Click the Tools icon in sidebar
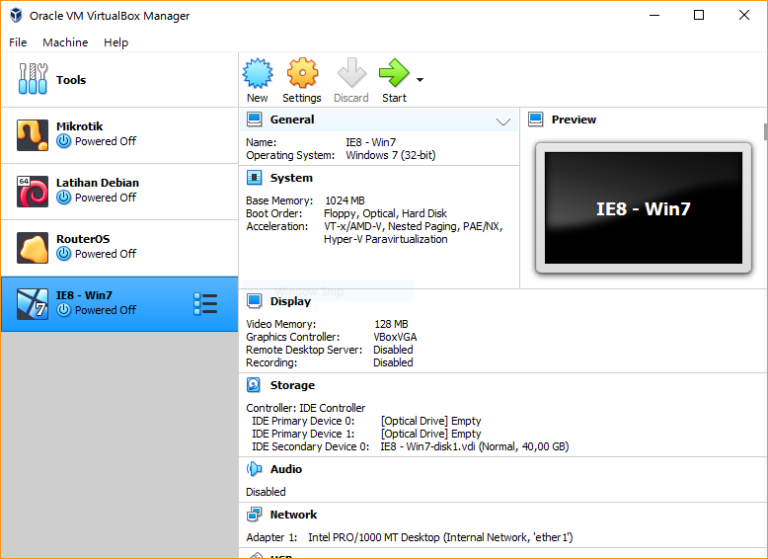 coord(33,80)
